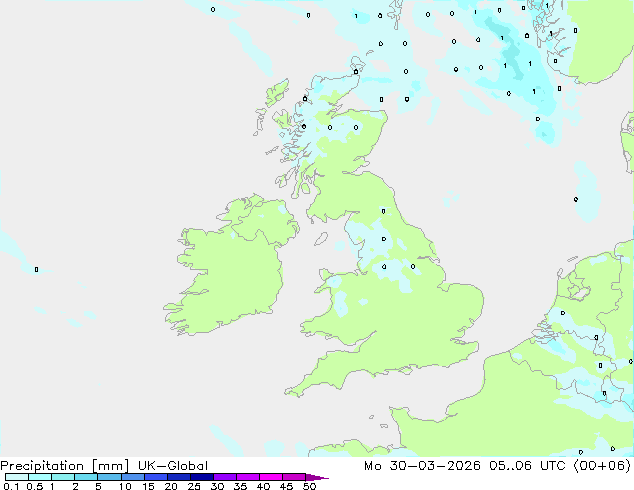Select the legend swatch between 5 and 10
634x490 pixels.
(x=109, y=477)
